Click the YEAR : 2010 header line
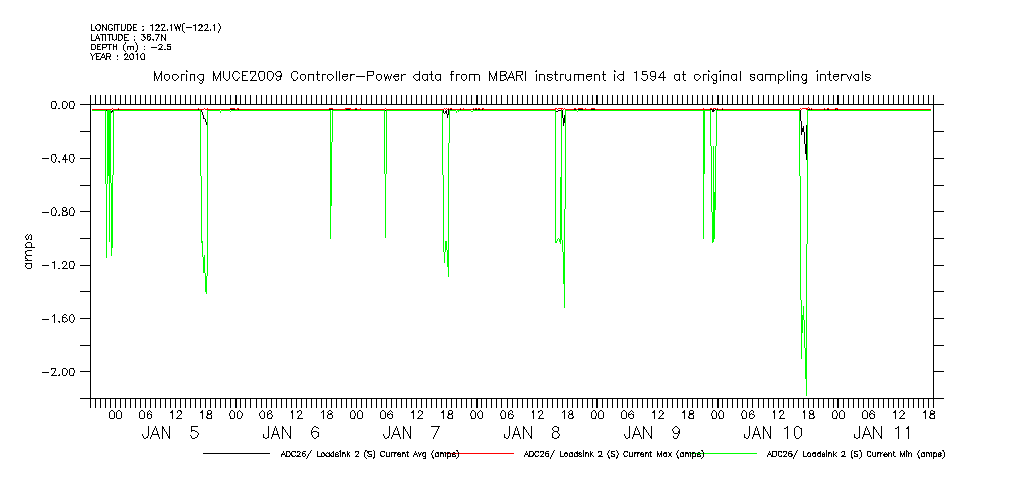Image resolution: width=1009 pixels, height=504 pixels. pos(118,56)
